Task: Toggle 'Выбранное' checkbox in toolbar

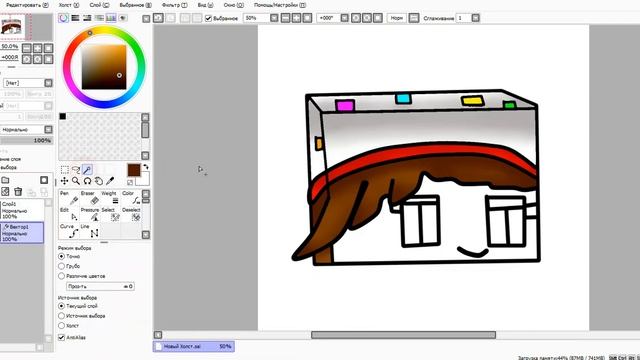Action: pyautogui.click(x=208, y=18)
